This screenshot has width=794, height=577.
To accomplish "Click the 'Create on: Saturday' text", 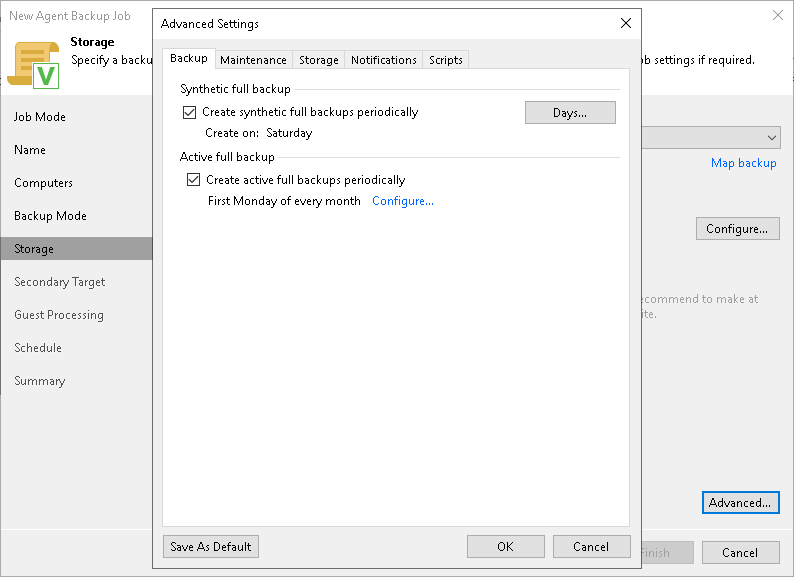I will (259, 133).
